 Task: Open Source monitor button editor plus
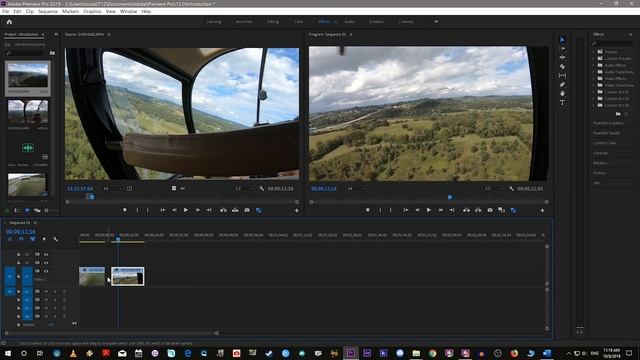coord(297,211)
